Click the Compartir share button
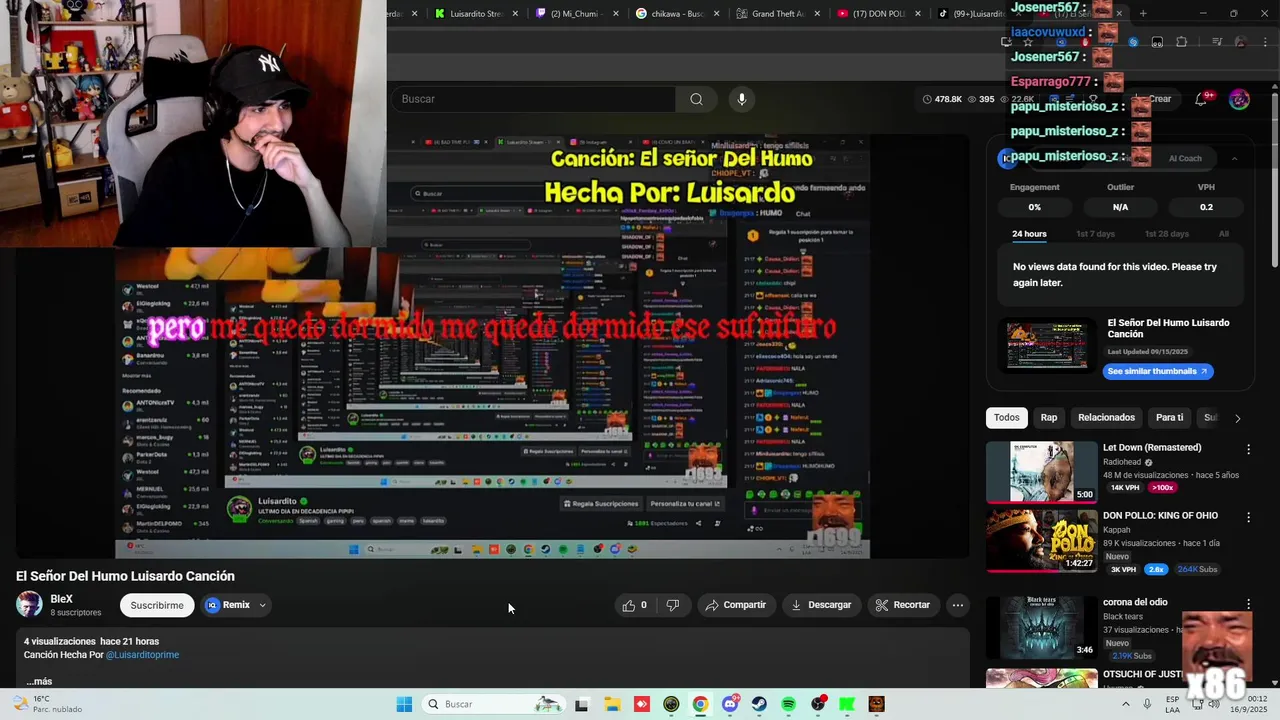 coord(735,605)
